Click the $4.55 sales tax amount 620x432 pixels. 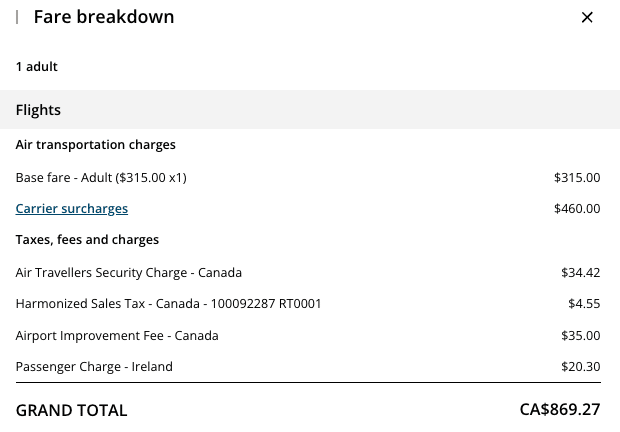(x=584, y=304)
